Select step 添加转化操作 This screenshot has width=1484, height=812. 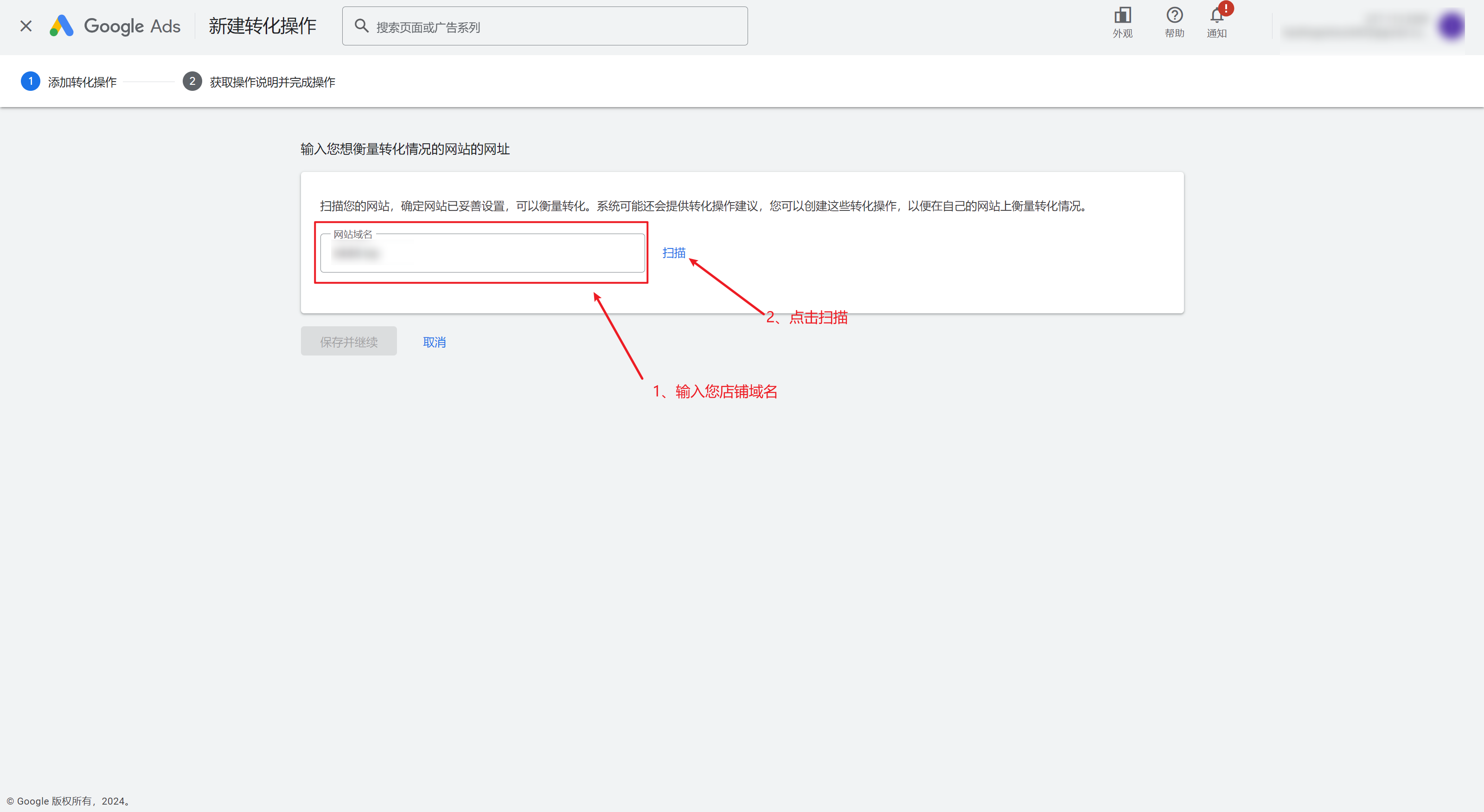[83, 82]
